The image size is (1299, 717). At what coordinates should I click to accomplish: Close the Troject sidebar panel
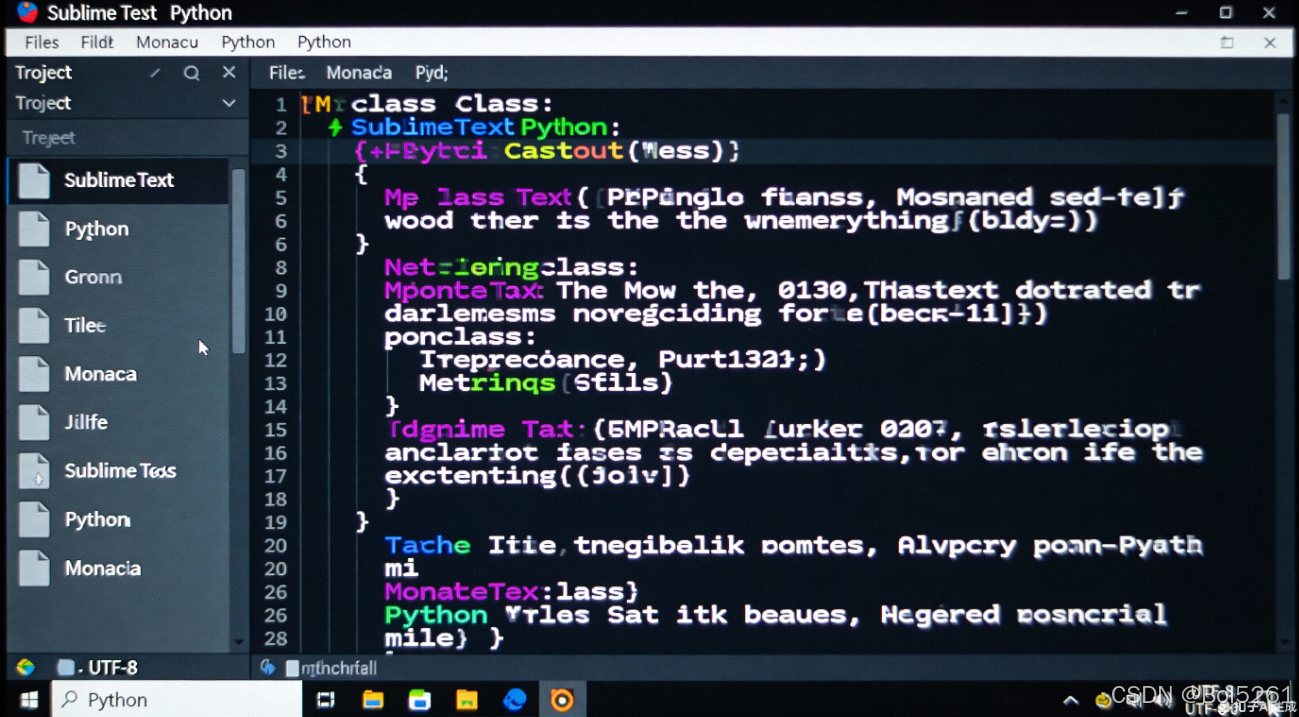pyautogui.click(x=229, y=72)
